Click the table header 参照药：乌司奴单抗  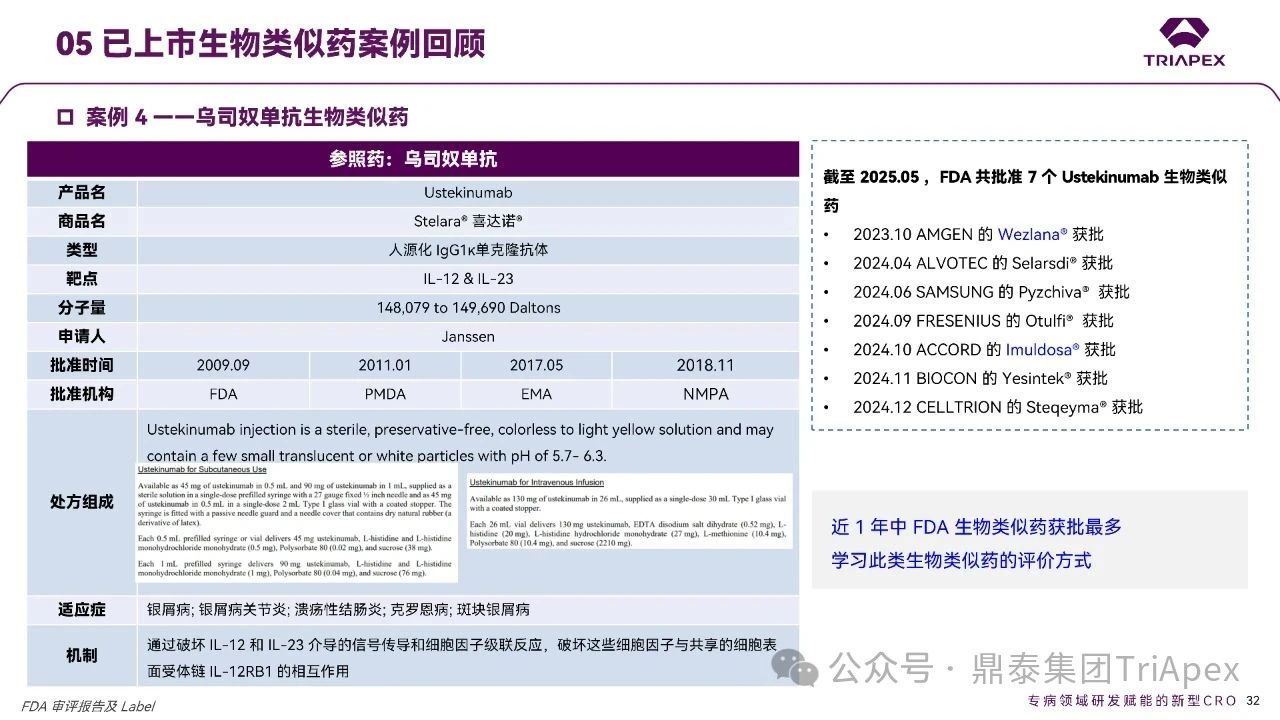413,159
